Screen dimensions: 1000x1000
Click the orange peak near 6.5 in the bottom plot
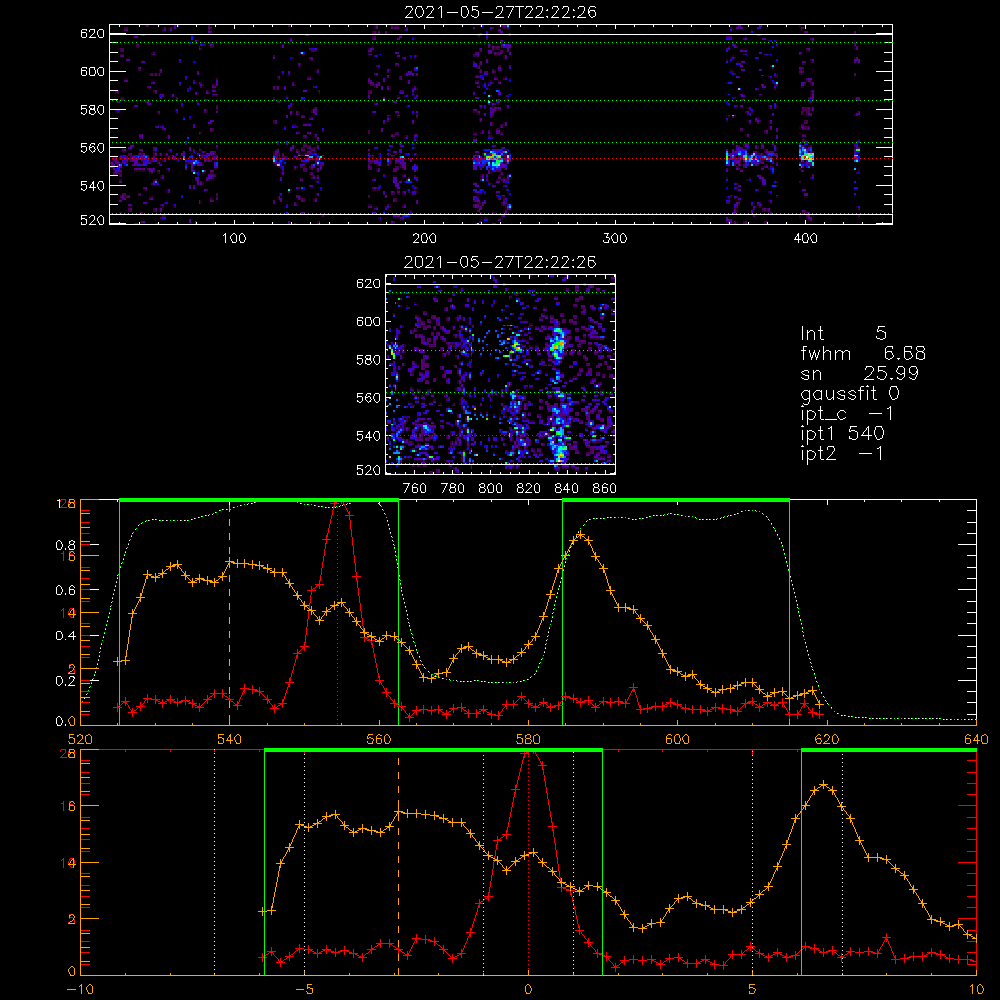(823, 784)
